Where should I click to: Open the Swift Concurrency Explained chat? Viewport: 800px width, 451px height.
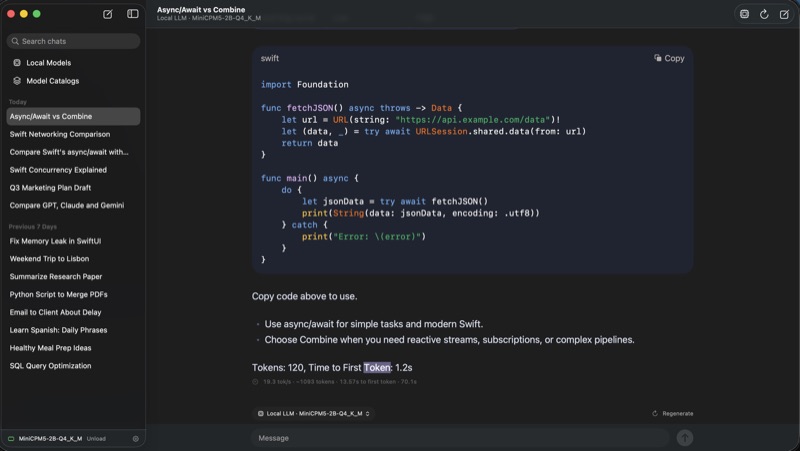pos(73,170)
